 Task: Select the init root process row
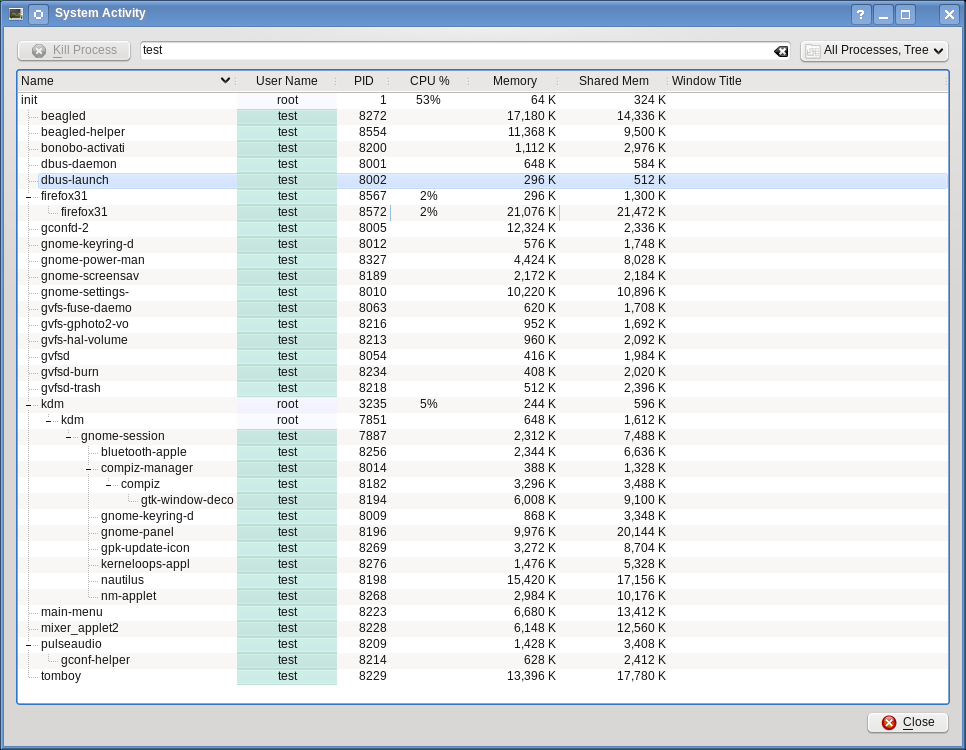(x=29, y=100)
